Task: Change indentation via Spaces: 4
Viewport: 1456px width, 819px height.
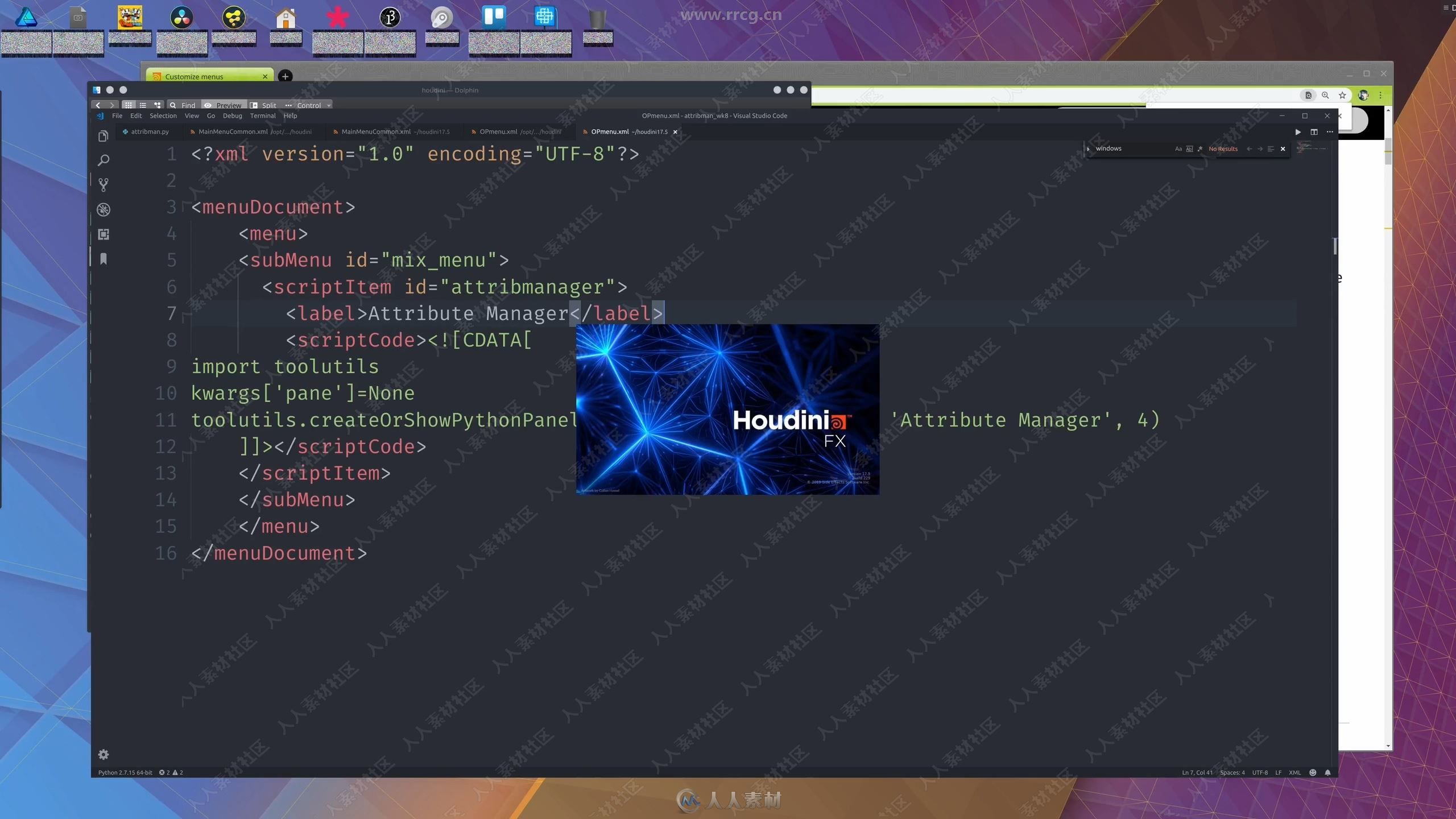Action: 1232,772
